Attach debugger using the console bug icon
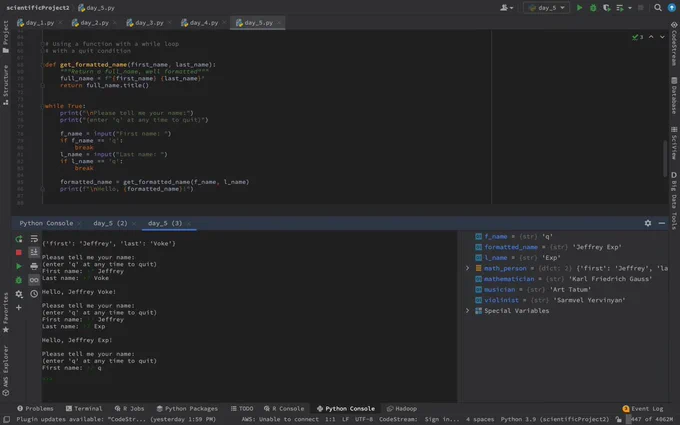680x425 pixels. pyautogui.click(x=19, y=280)
